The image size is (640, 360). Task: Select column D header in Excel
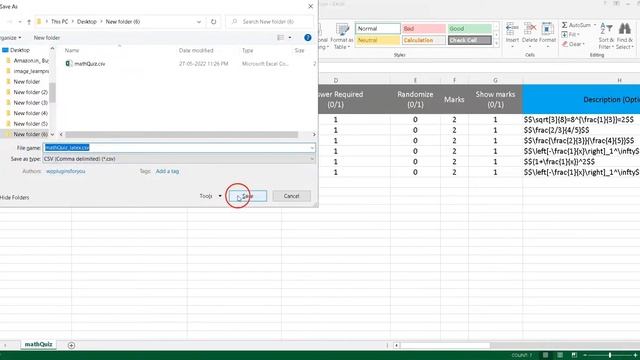[336, 80]
